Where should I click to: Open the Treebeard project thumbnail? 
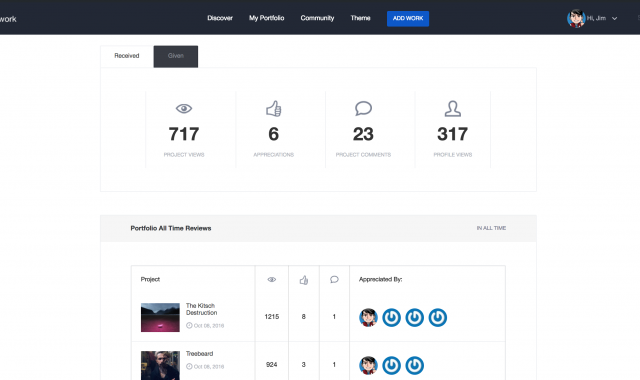(160, 365)
